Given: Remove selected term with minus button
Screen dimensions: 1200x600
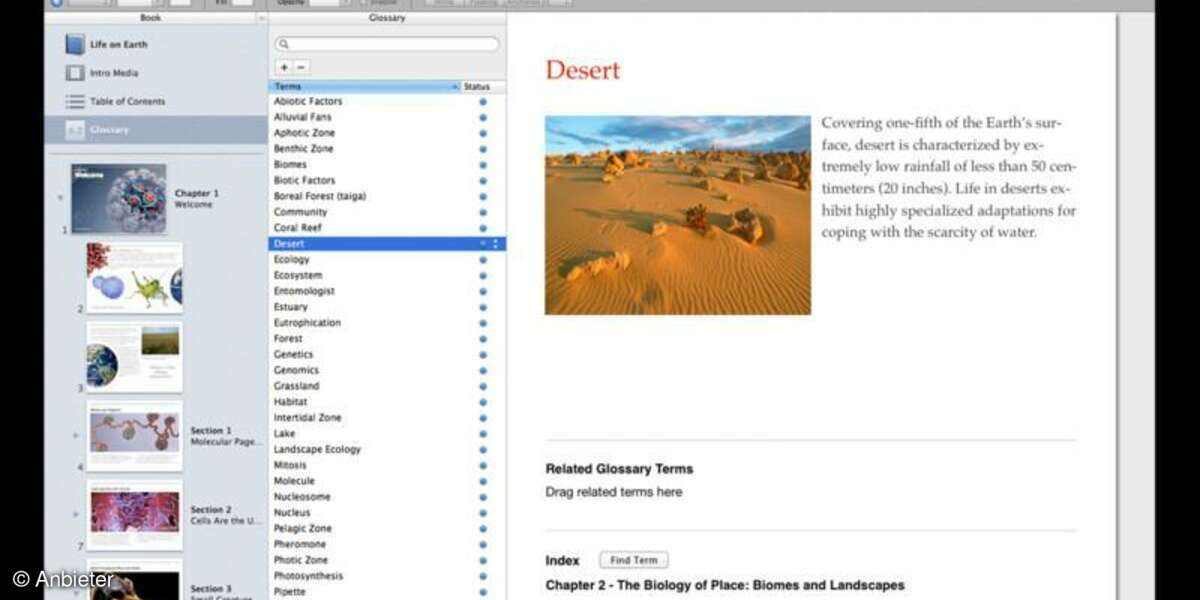Looking at the screenshot, I should pyautogui.click(x=302, y=67).
